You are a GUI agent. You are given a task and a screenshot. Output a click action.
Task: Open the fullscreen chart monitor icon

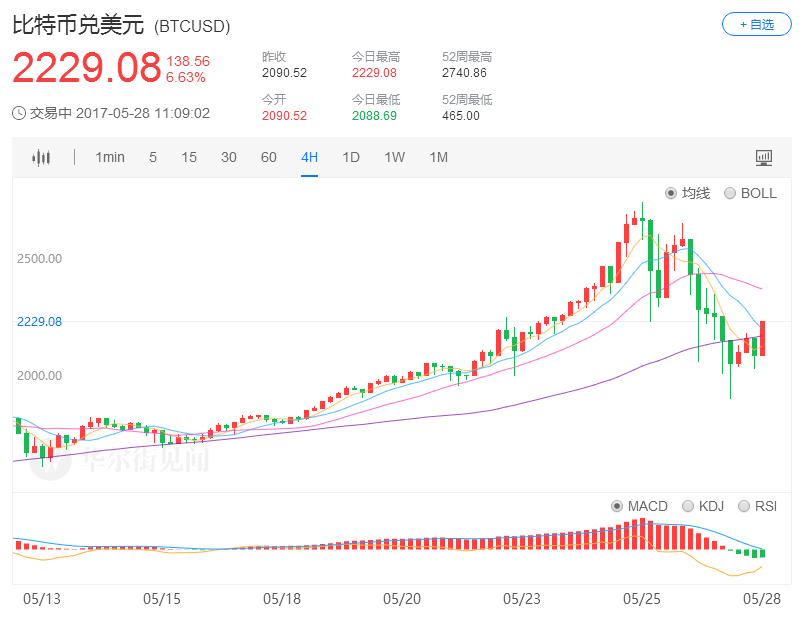point(764,157)
